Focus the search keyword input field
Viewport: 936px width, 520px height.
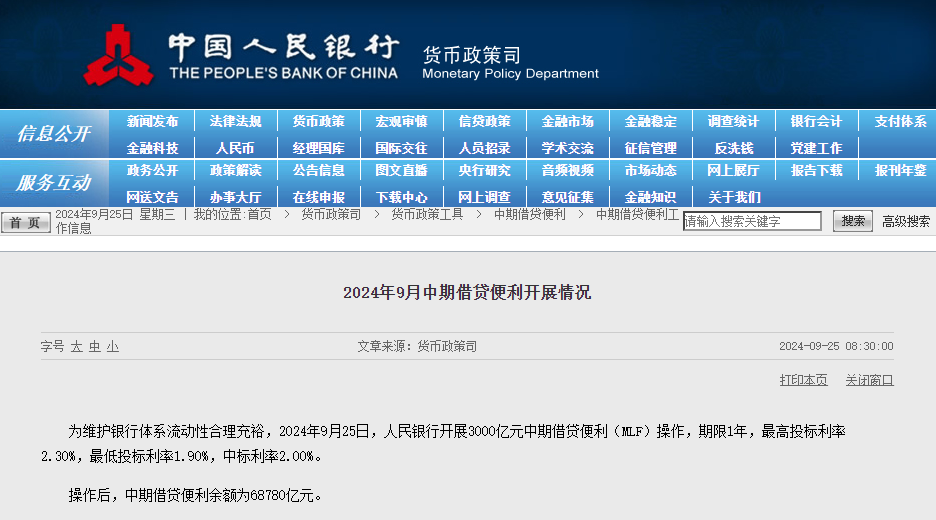pos(752,221)
